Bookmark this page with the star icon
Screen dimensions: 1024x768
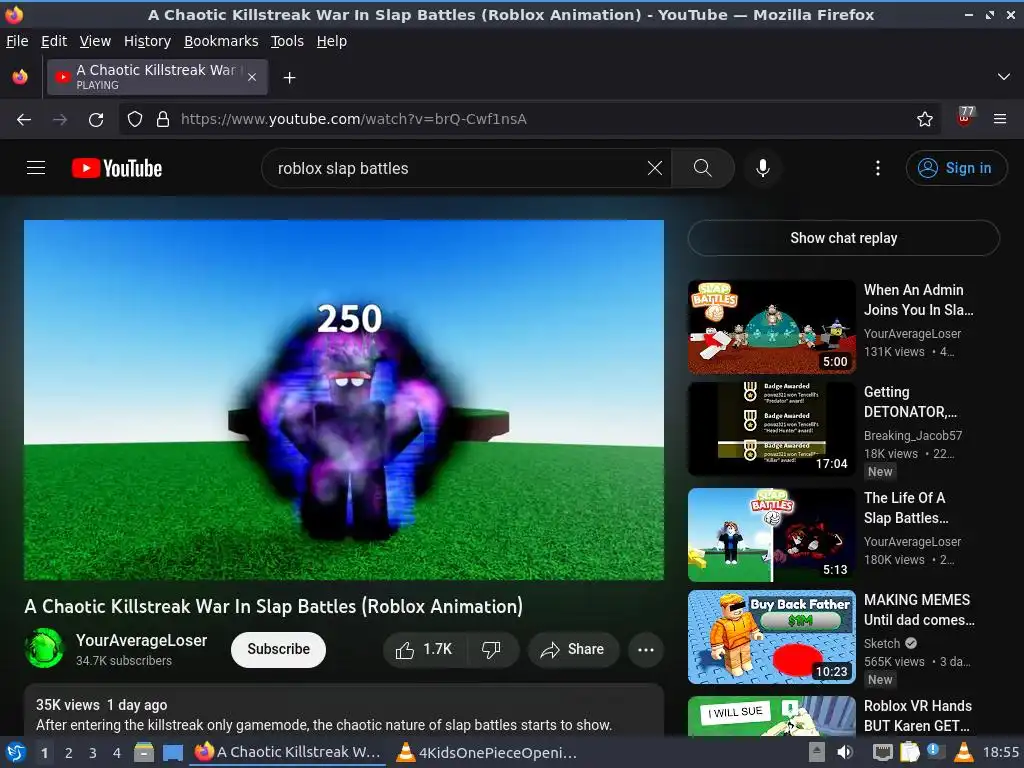coord(925,120)
